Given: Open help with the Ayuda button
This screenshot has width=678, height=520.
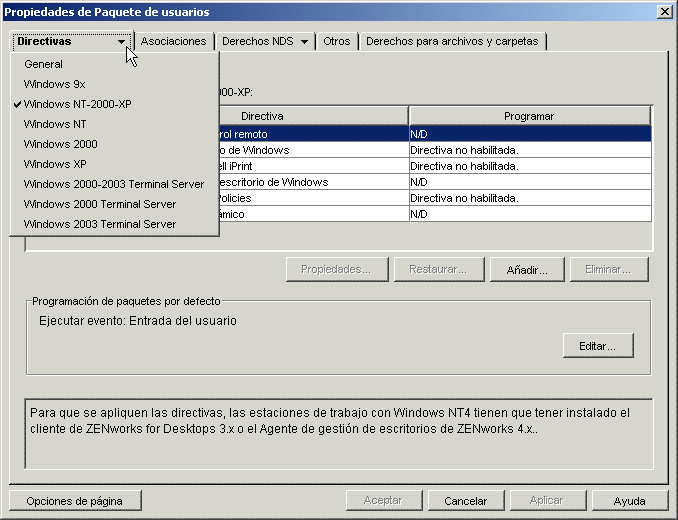Looking at the screenshot, I should pos(630,501).
